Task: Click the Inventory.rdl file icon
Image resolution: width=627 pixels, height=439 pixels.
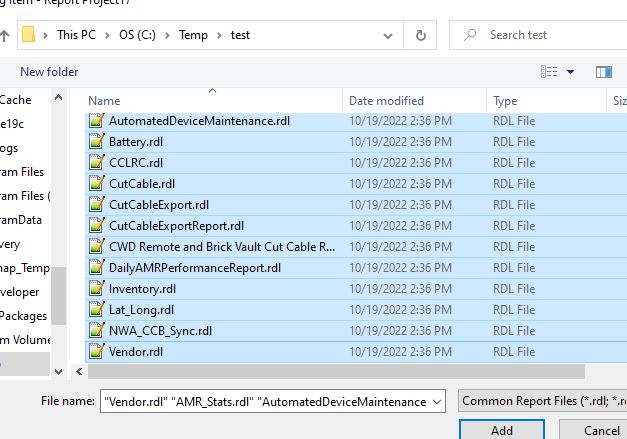Action: click(96, 288)
